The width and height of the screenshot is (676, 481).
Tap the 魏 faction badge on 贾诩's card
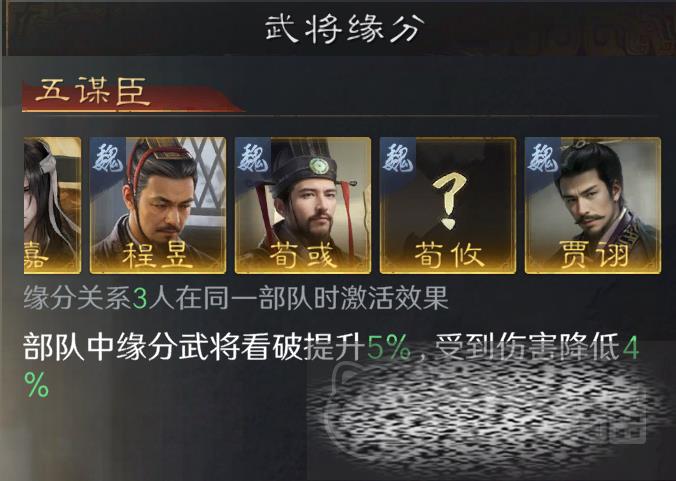pos(543,159)
